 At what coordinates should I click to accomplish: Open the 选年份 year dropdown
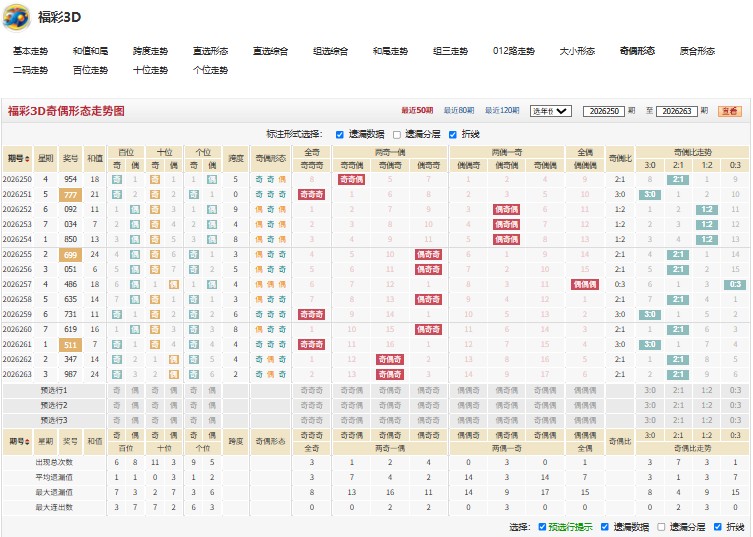[x=550, y=111]
